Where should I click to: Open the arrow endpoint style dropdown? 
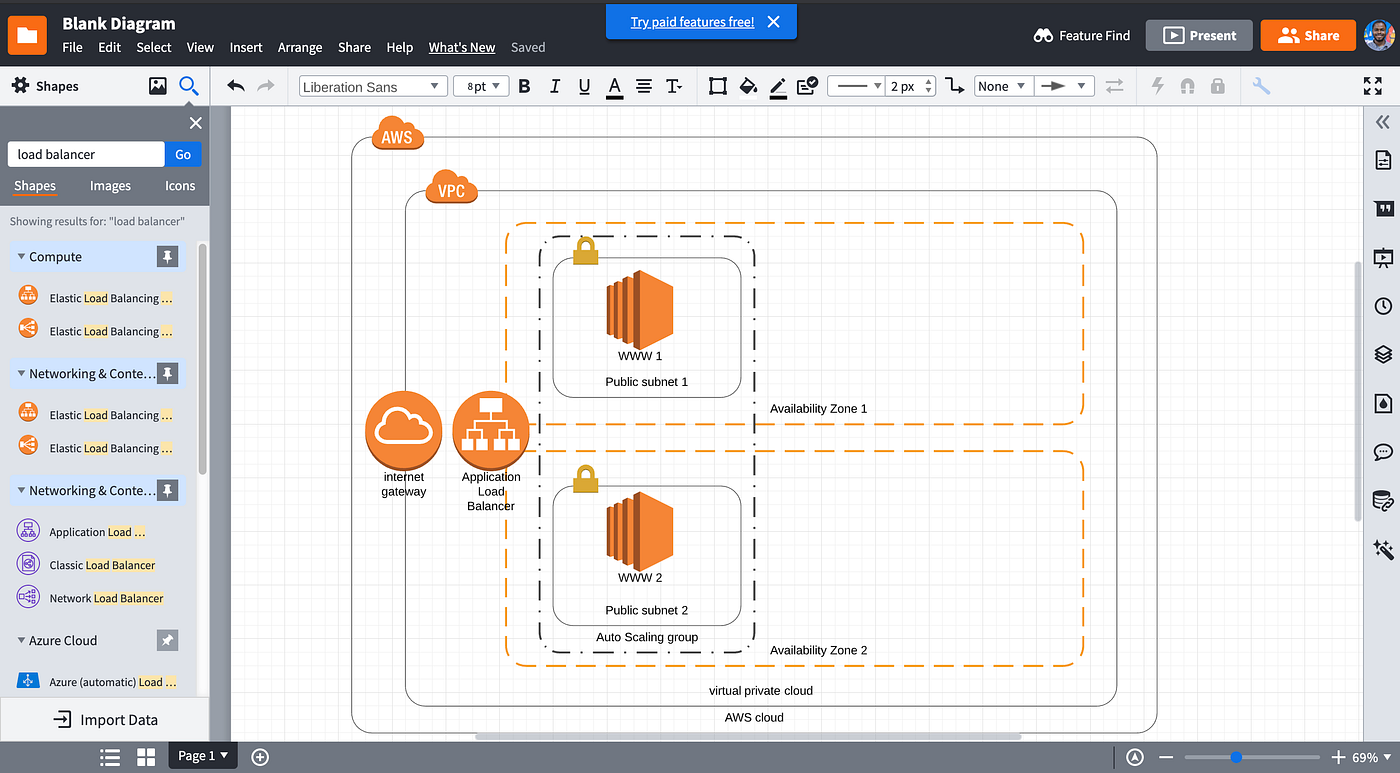coord(1064,86)
